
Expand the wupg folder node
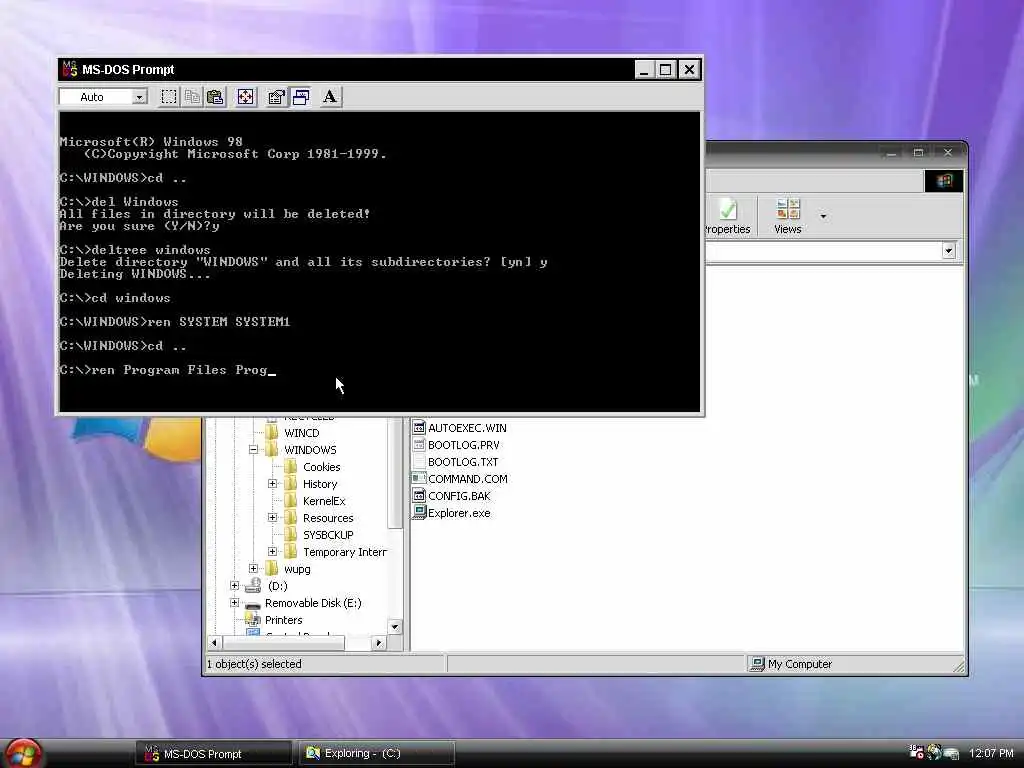pos(253,568)
